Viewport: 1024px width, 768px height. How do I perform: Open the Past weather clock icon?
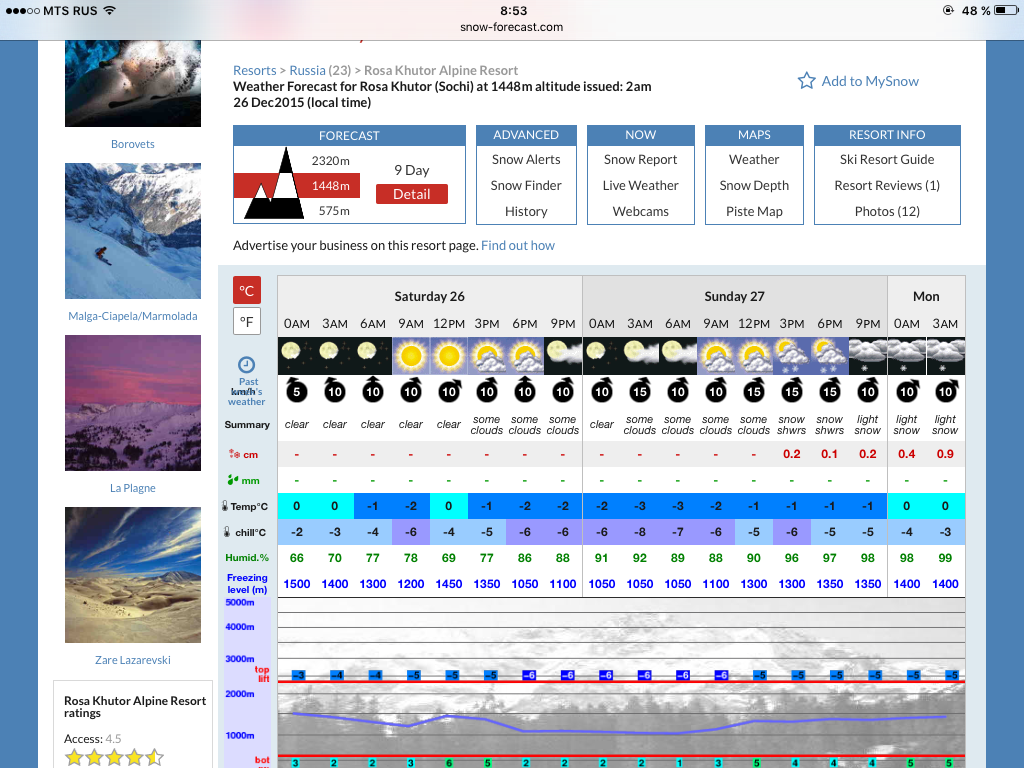(x=246, y=364)
